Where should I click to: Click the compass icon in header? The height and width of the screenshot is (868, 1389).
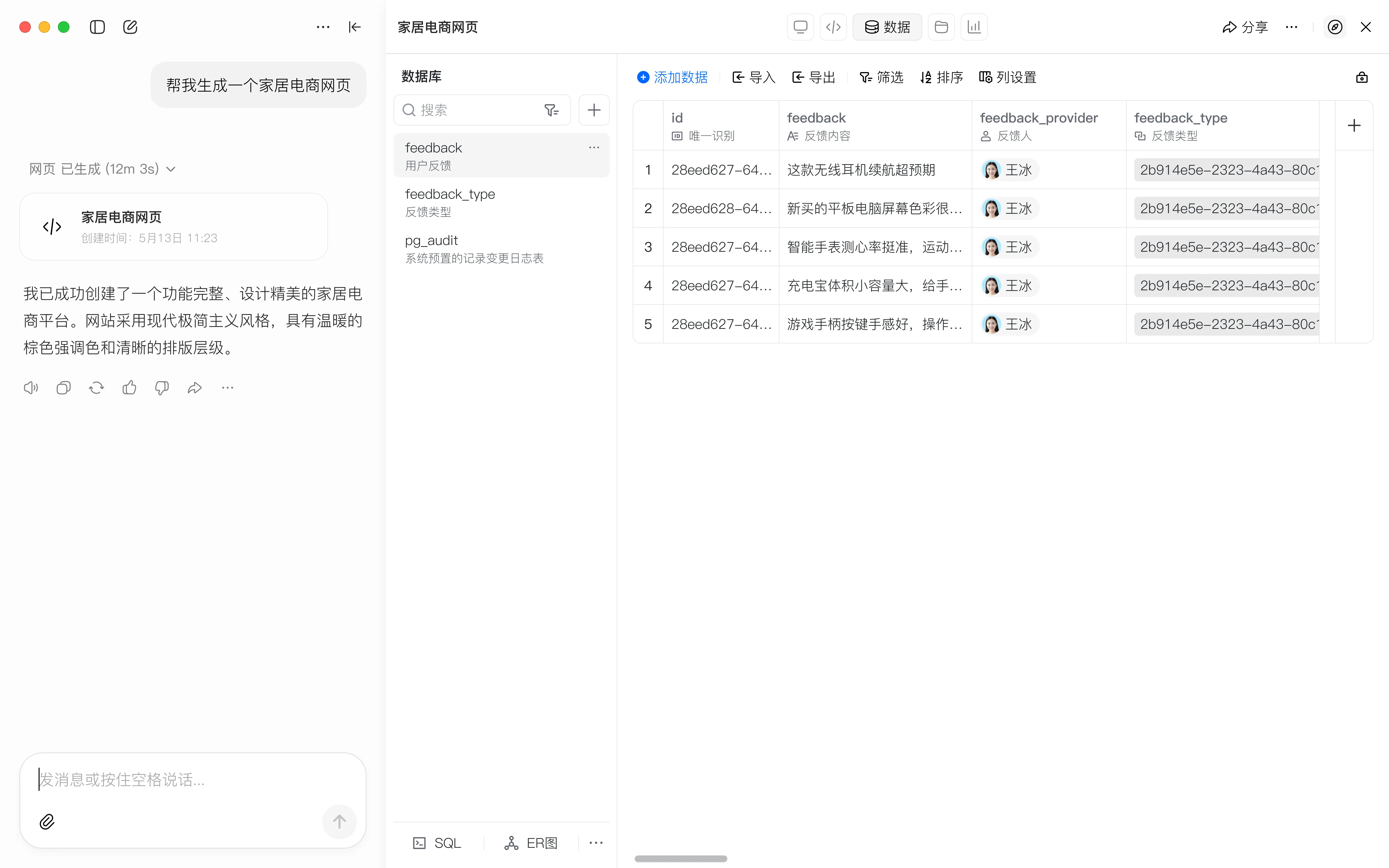[1335, 27]
